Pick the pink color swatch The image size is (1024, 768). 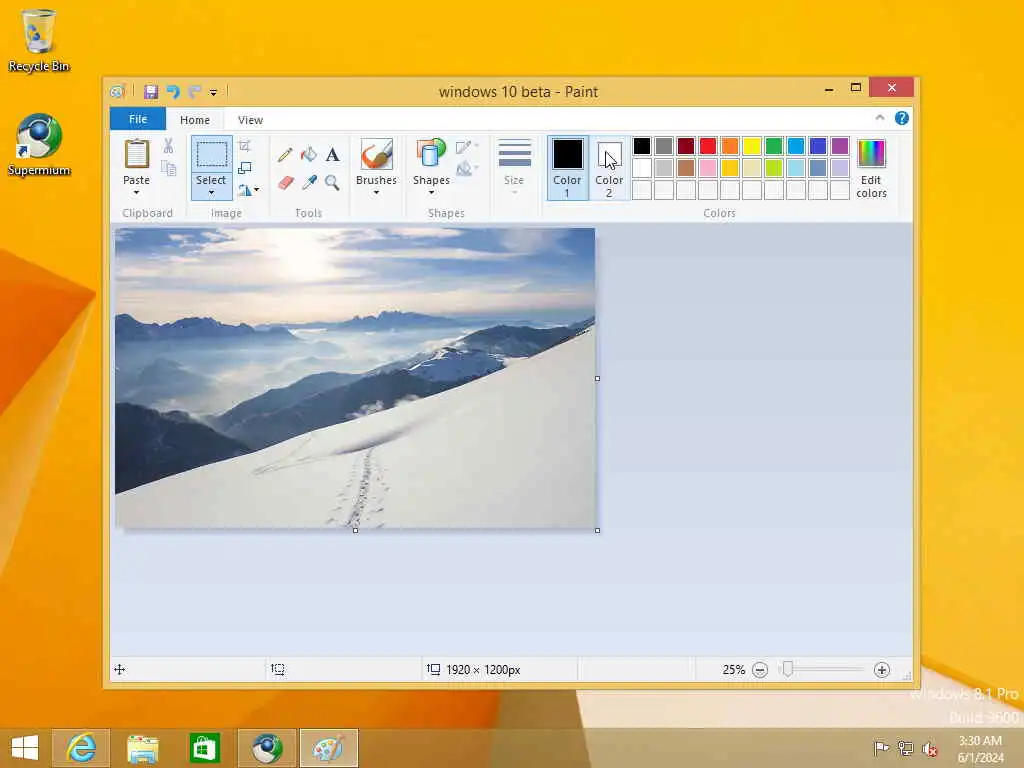708,168
